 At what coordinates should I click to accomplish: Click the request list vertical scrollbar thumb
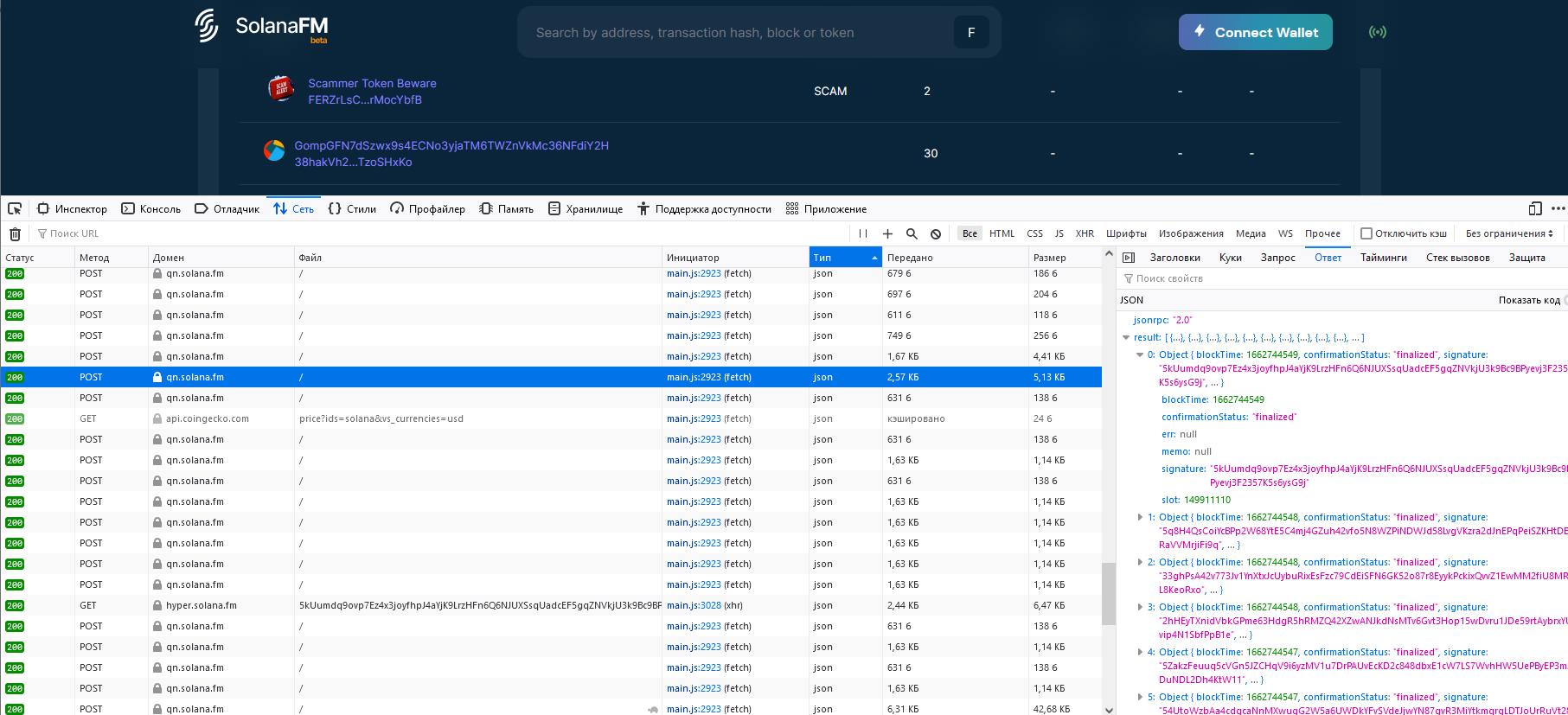[x=1109, y=593]
